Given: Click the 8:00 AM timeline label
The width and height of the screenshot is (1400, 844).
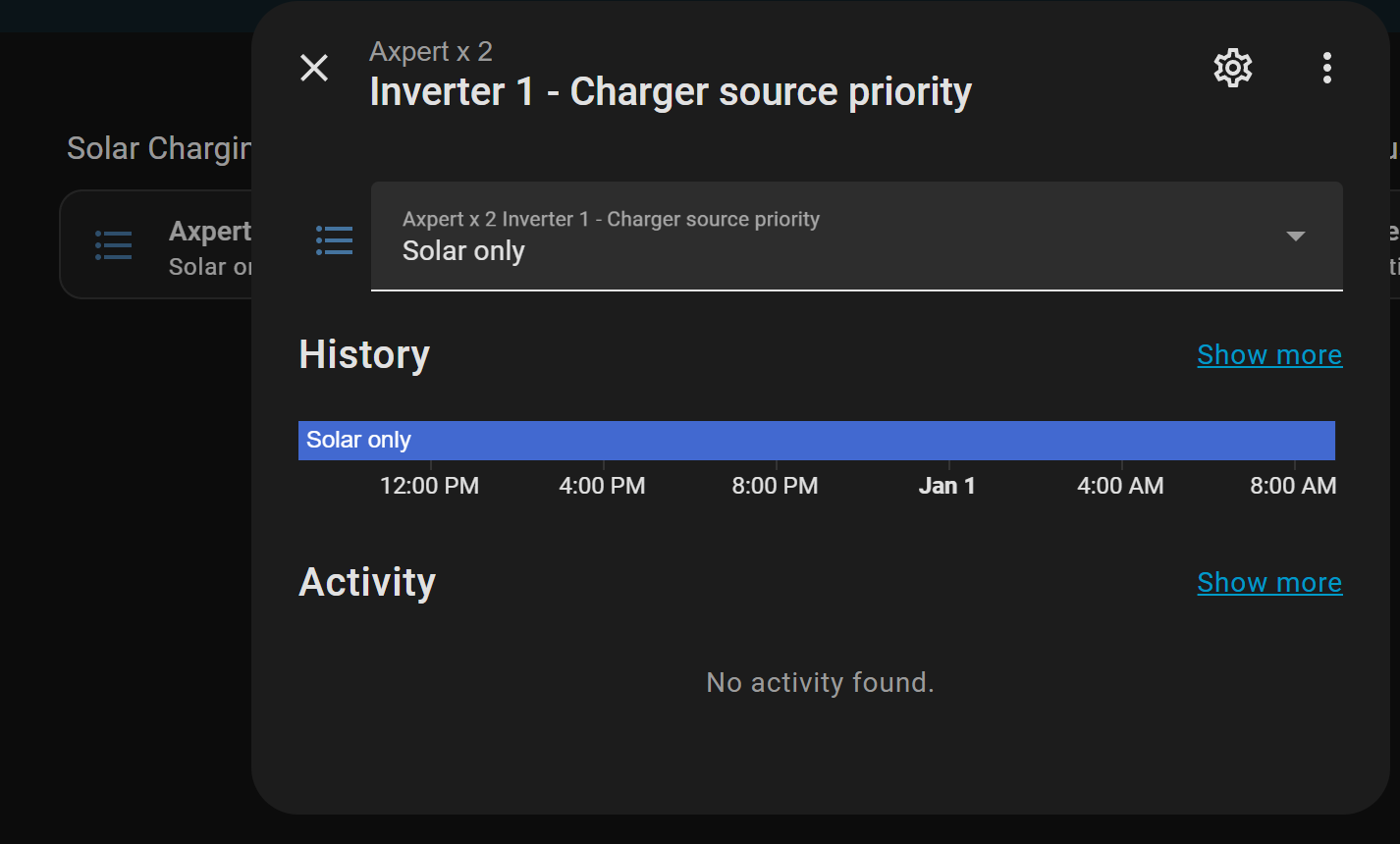Looking at the screenshot, I should tap(1292, 486).
